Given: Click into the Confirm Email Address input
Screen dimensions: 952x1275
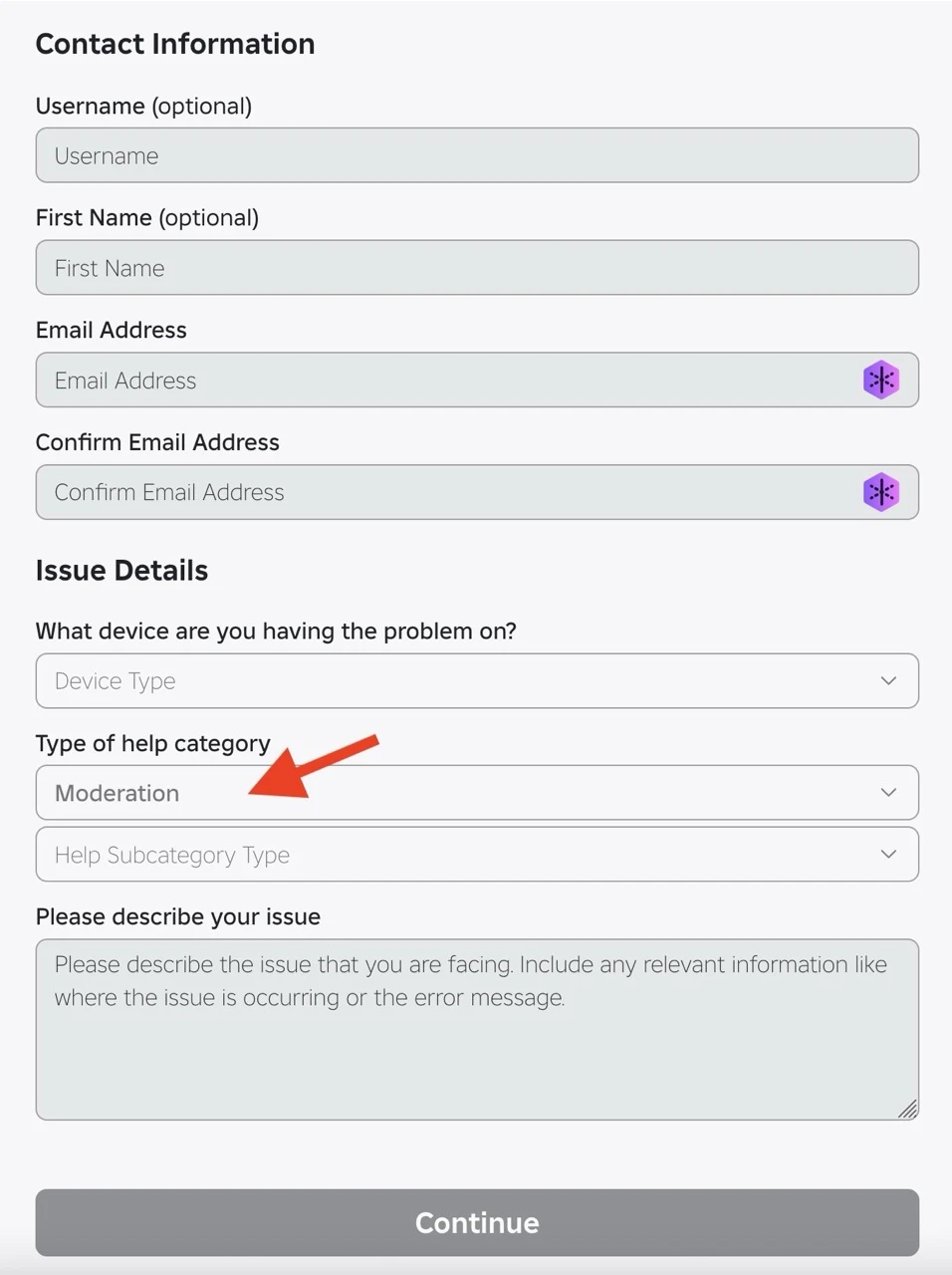Looking at the screenshot, I should tap(477, 492).
